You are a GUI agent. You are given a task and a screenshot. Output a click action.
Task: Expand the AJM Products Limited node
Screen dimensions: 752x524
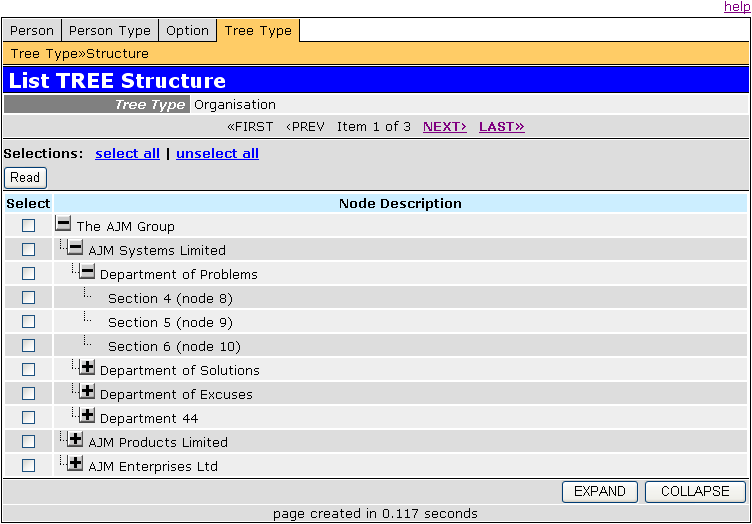point(75,440)
